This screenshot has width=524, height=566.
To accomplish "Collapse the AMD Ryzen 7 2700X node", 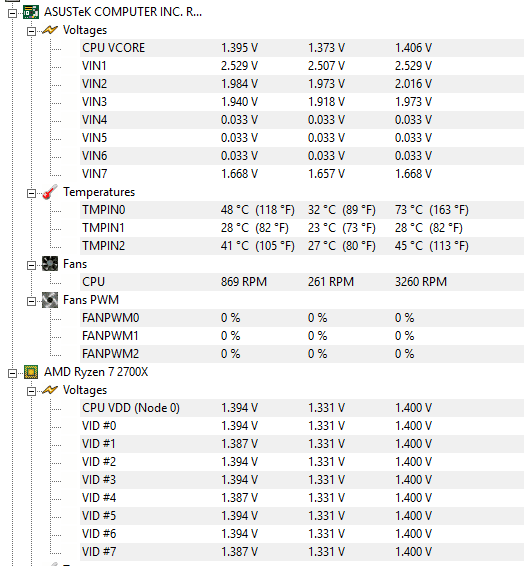I will (13, 373).
